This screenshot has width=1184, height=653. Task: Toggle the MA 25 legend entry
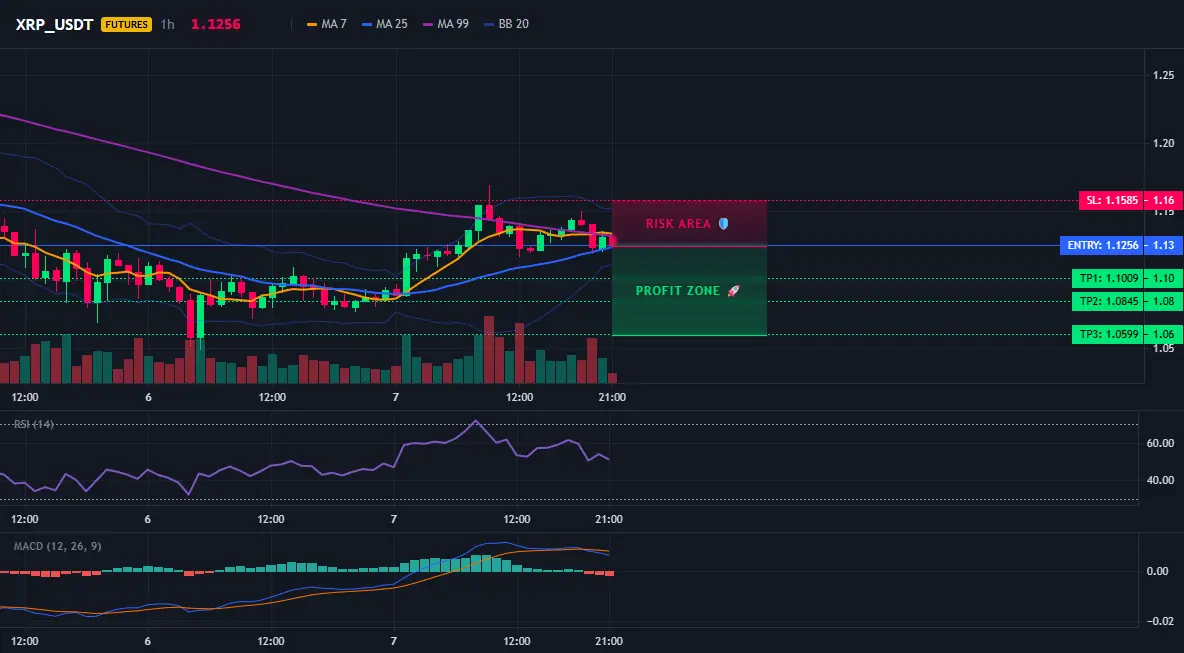pyautogui.click(x=385, y=24)
